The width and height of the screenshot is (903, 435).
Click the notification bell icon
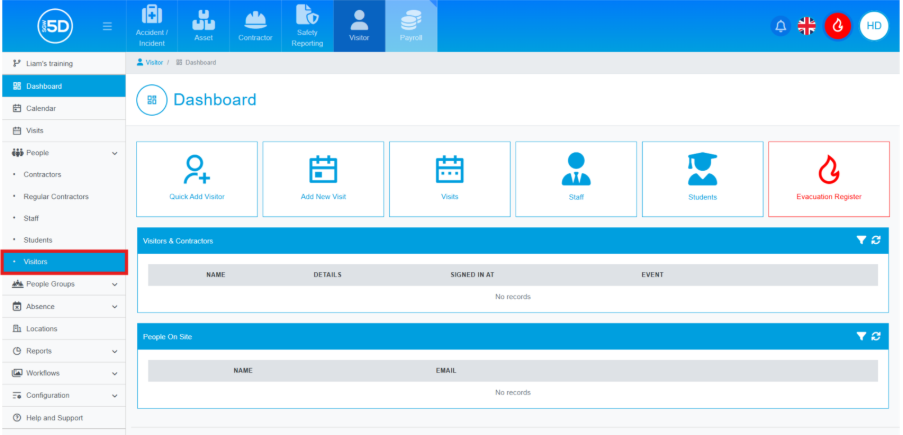pos(780,26)
